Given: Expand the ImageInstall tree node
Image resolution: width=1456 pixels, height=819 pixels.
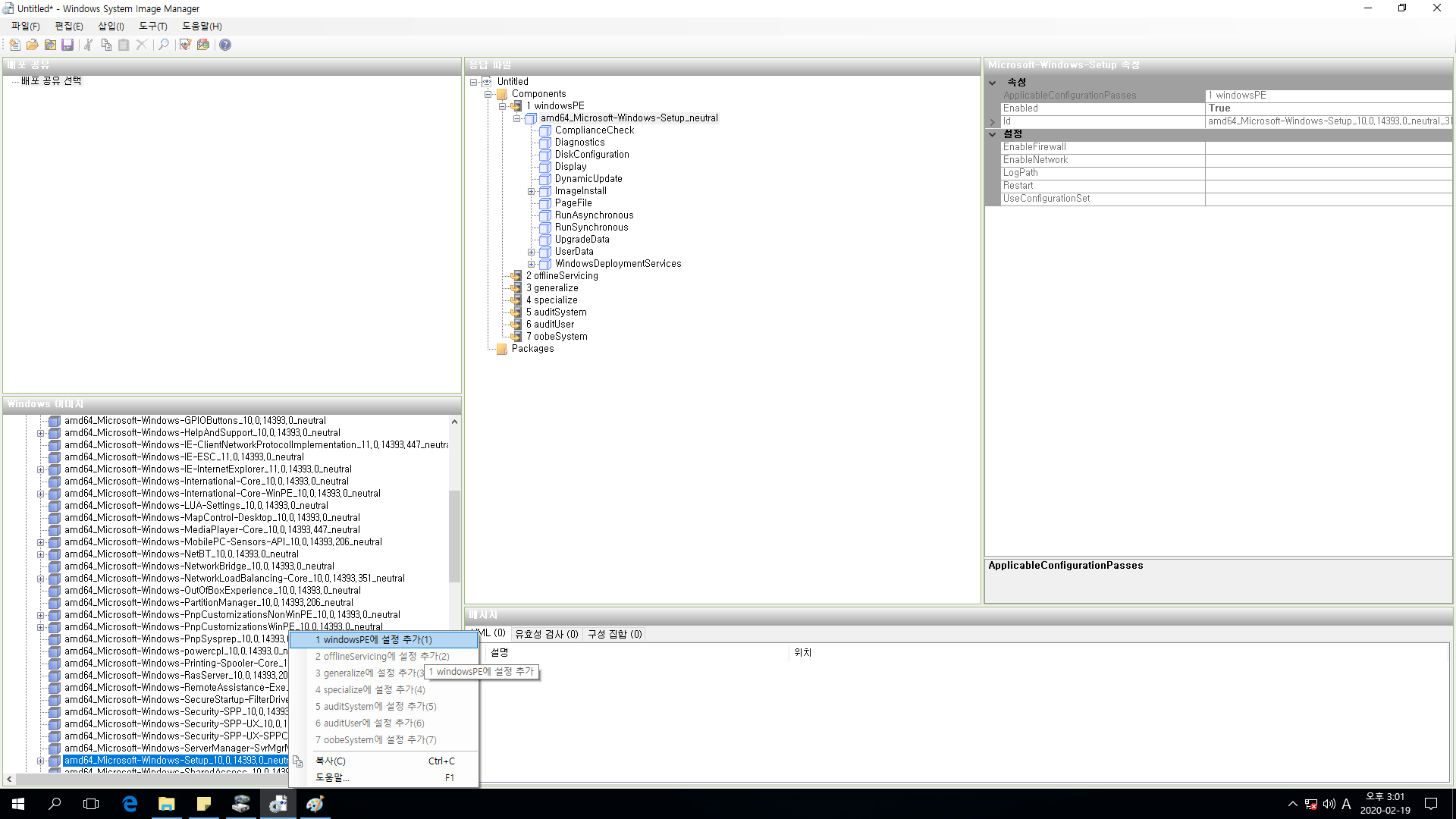Looking at the screenshot, I should (531, 191).
